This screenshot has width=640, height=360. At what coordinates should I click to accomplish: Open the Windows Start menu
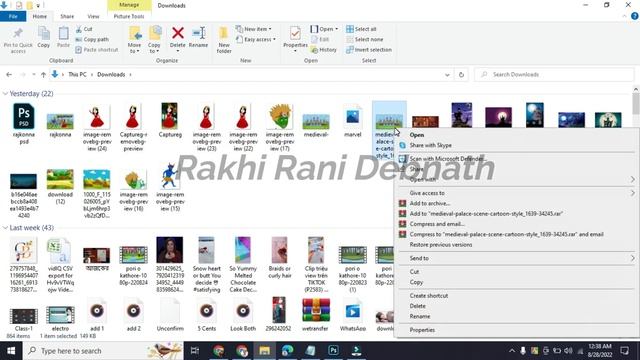point(11,351)
